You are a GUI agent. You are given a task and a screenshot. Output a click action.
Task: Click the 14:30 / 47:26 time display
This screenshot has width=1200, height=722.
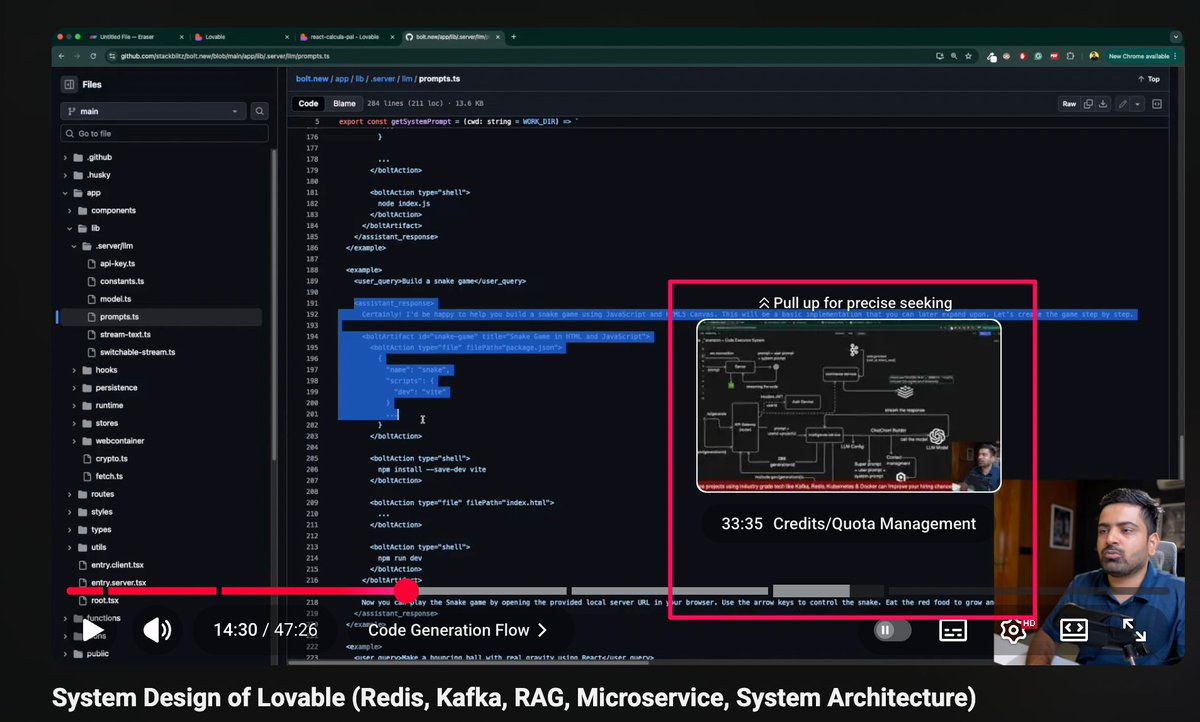(265, 630)
